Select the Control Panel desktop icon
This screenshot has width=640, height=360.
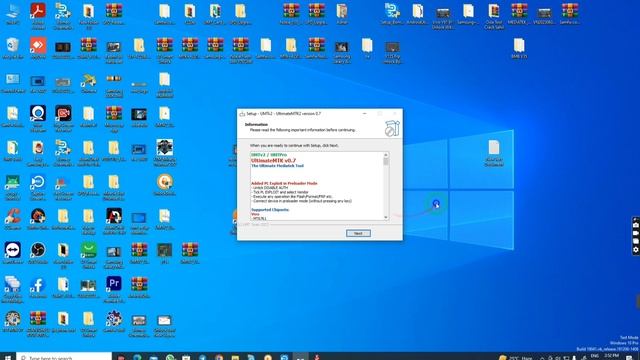pos(12,82)
